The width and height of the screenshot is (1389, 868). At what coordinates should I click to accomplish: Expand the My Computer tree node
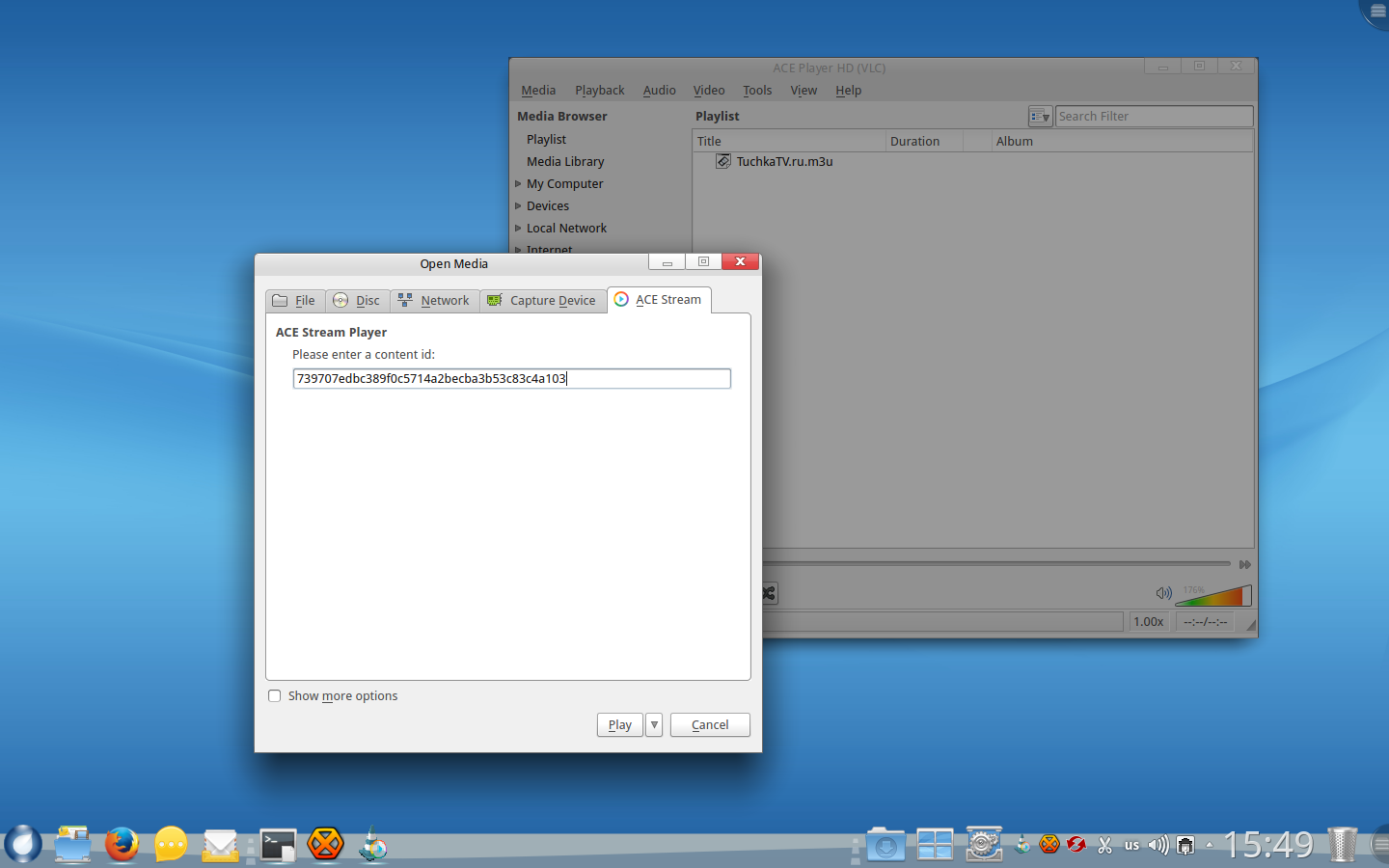518,184
